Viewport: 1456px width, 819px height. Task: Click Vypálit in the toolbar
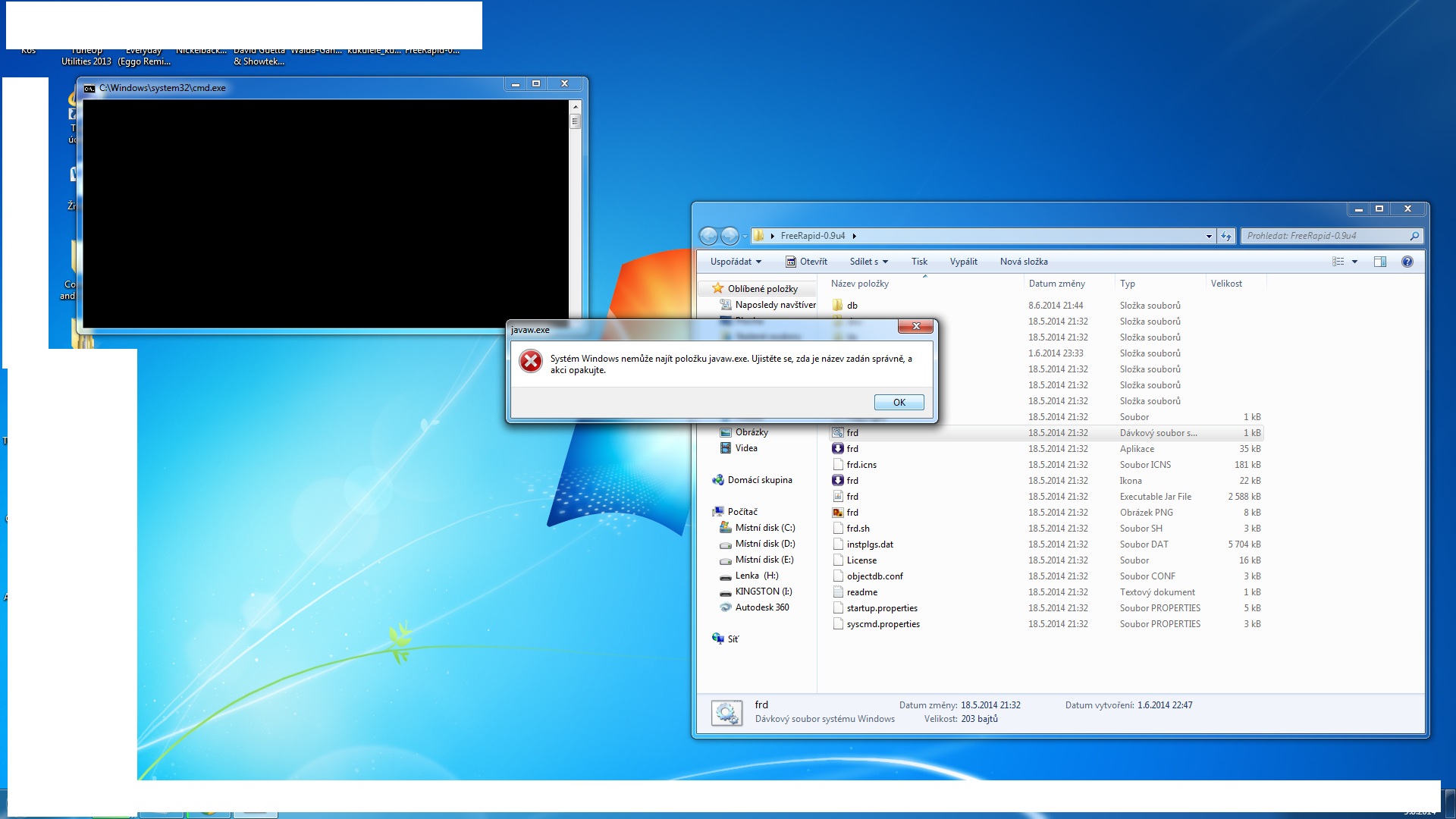(963, 262)
